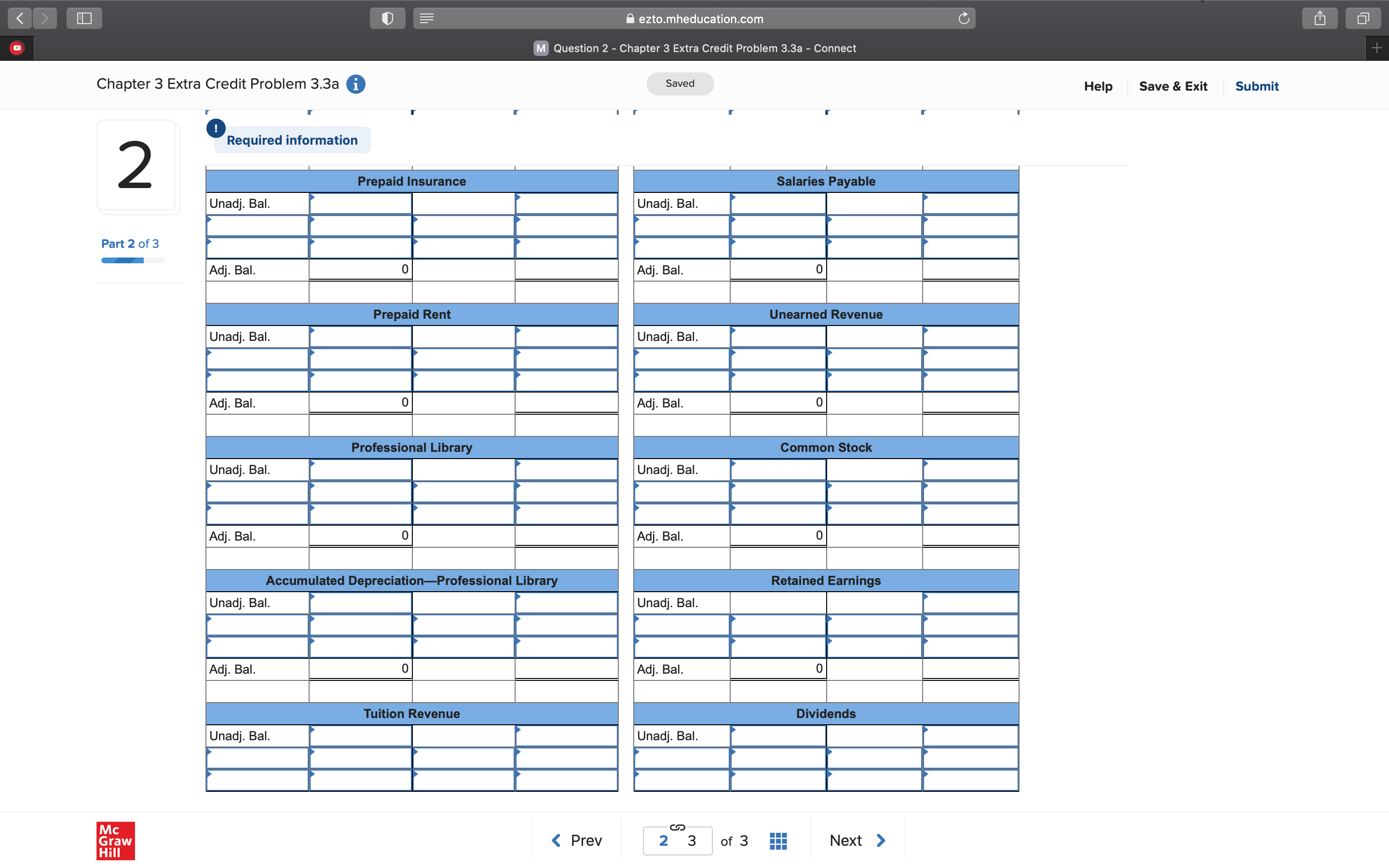Click the Part 2 of 3 progress bar
This screenshot has height=868, width=1389.
(x=133, y=260)
